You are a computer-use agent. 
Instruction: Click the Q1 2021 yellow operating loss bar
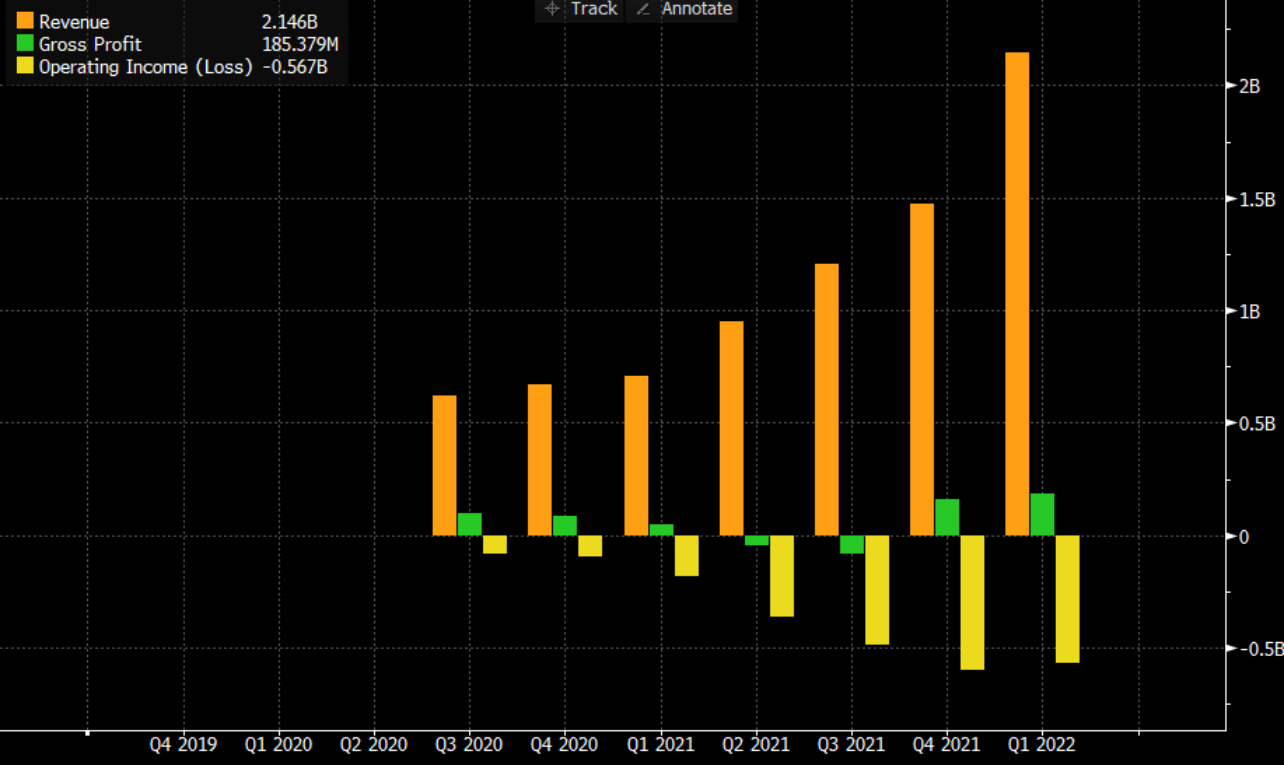tap(686, 556)
